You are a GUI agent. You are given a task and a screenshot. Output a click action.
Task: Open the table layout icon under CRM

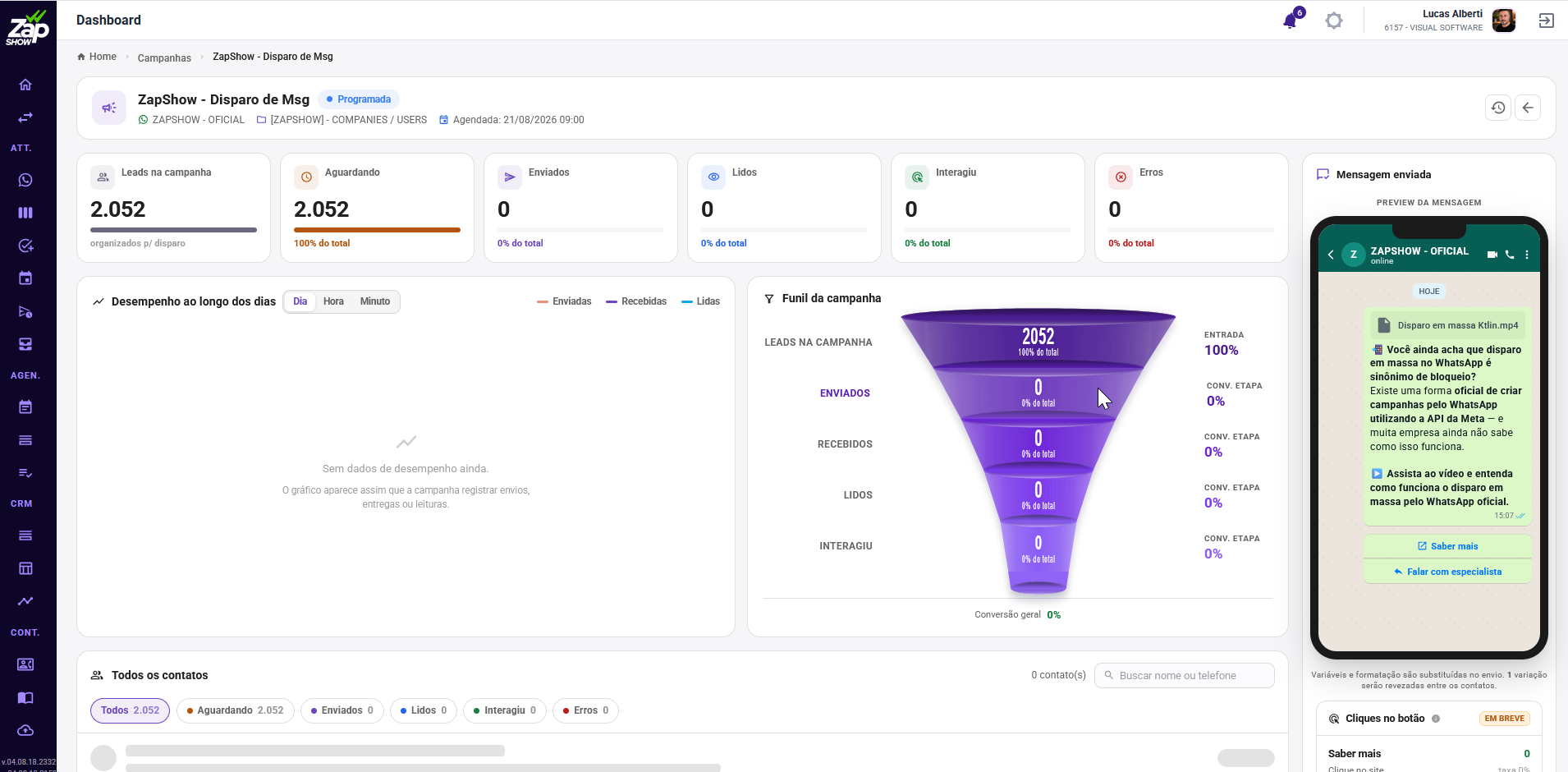(x=25, y=568)
